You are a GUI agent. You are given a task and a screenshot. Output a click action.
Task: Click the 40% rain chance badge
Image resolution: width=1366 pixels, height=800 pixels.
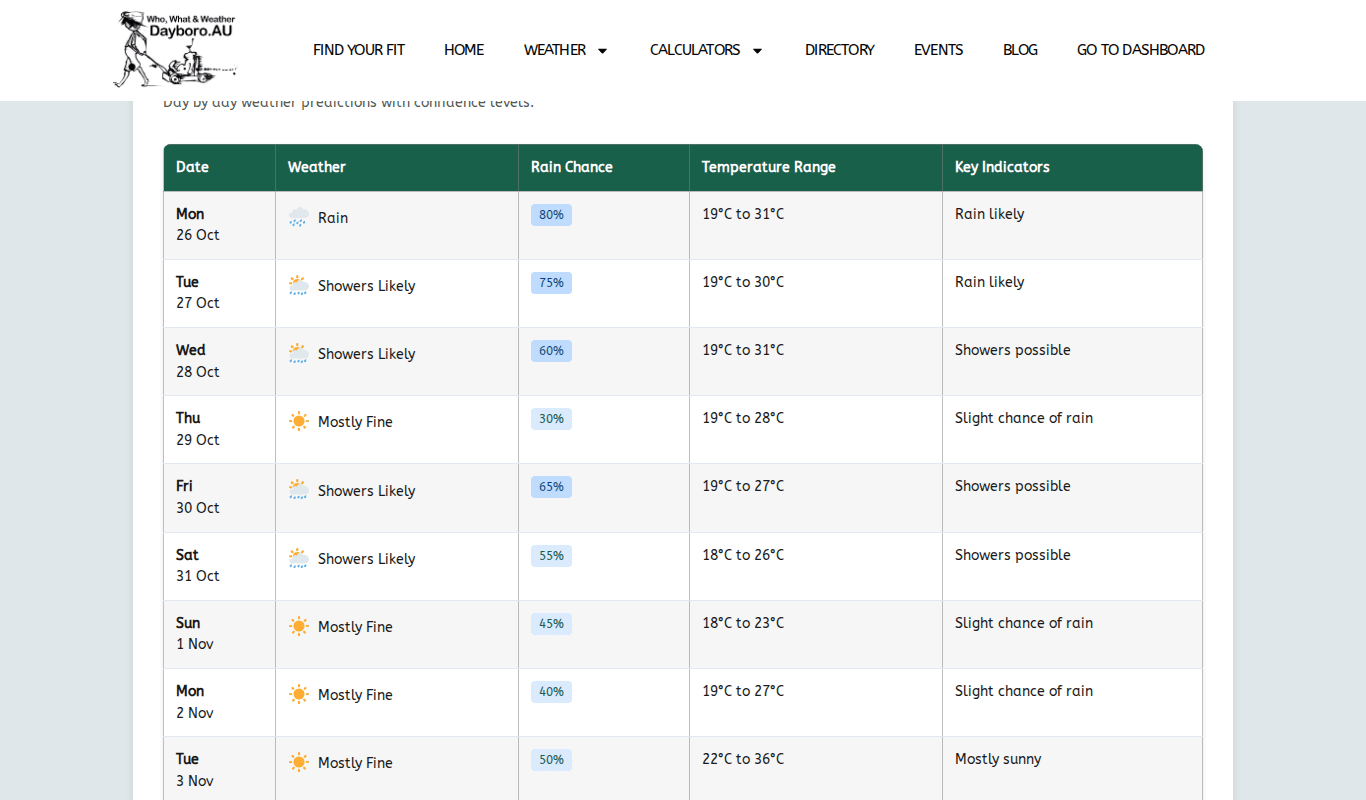click(551, 692)
